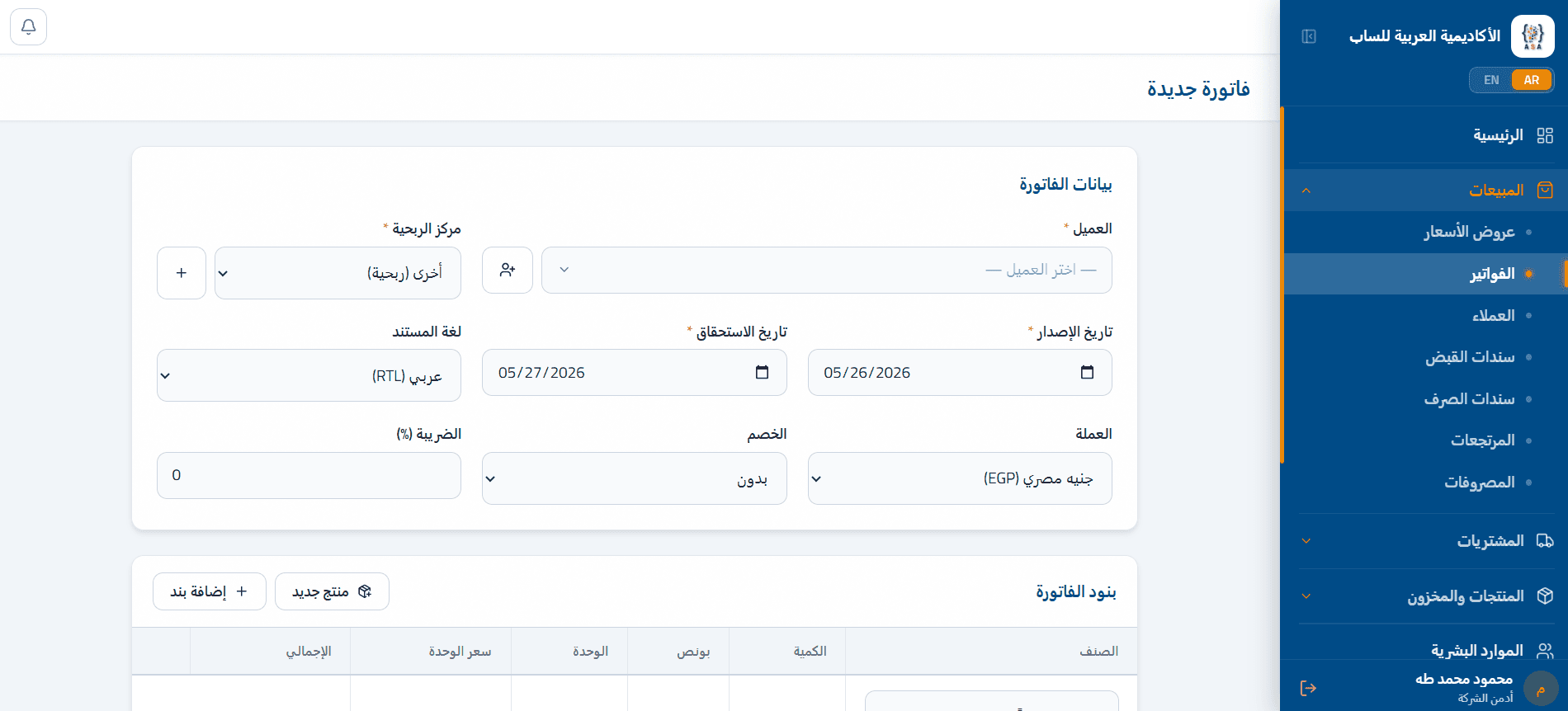The height and width of the screenshot is (711, 1568).
Task: Add new profit center plus button
Action: [182, 273]
